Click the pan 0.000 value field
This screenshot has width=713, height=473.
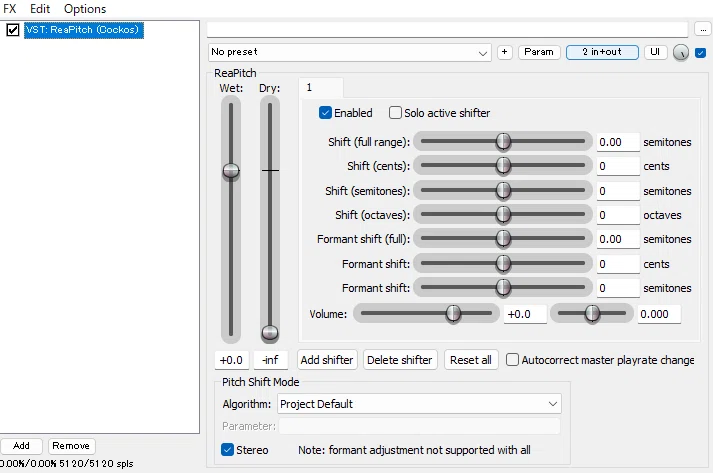click(x=659, y=314)
